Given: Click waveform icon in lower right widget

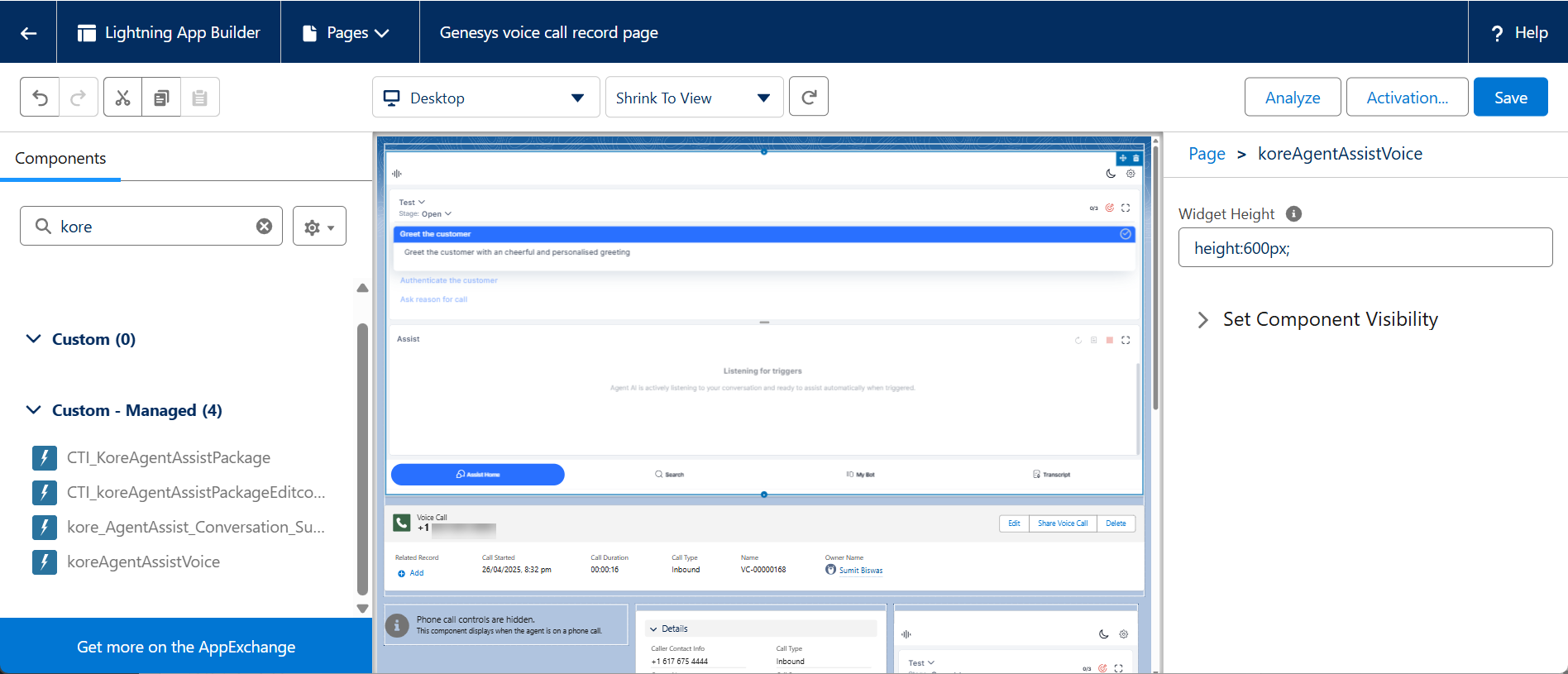Looking at the screenshot, I should coord(906,634).
